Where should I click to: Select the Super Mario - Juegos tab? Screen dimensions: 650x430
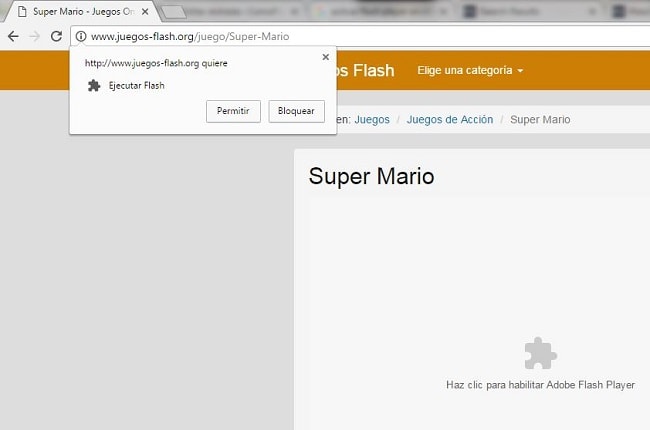[83, 12]
